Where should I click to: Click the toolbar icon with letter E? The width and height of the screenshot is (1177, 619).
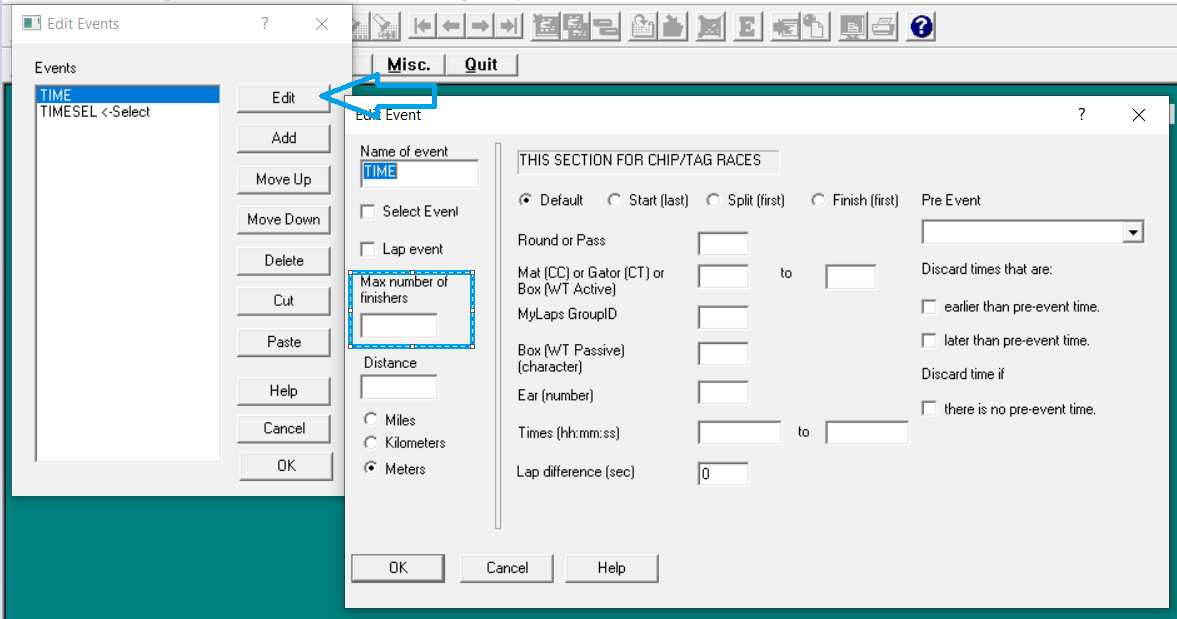tap(747, 27)
